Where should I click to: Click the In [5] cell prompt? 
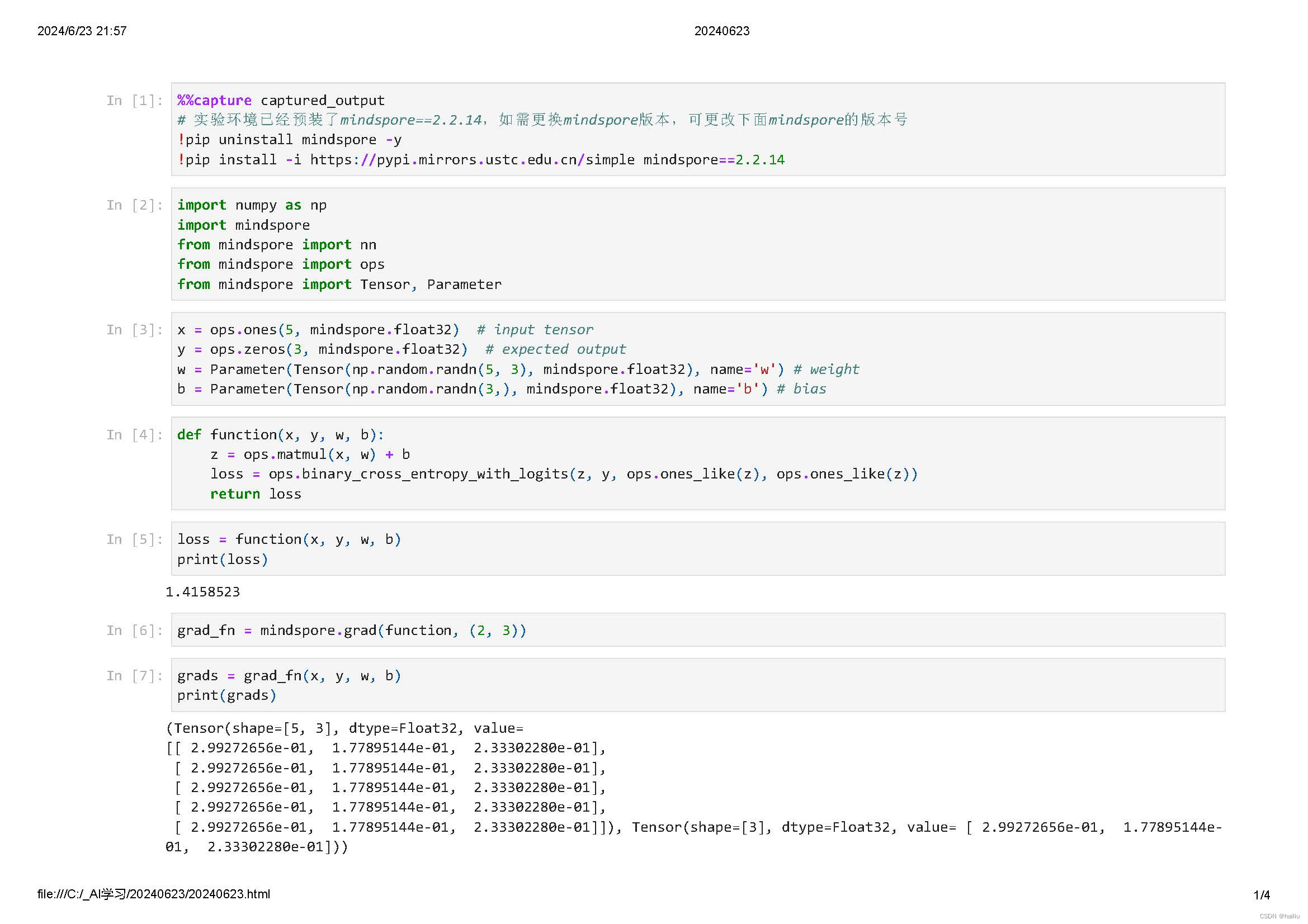(134, 540)
